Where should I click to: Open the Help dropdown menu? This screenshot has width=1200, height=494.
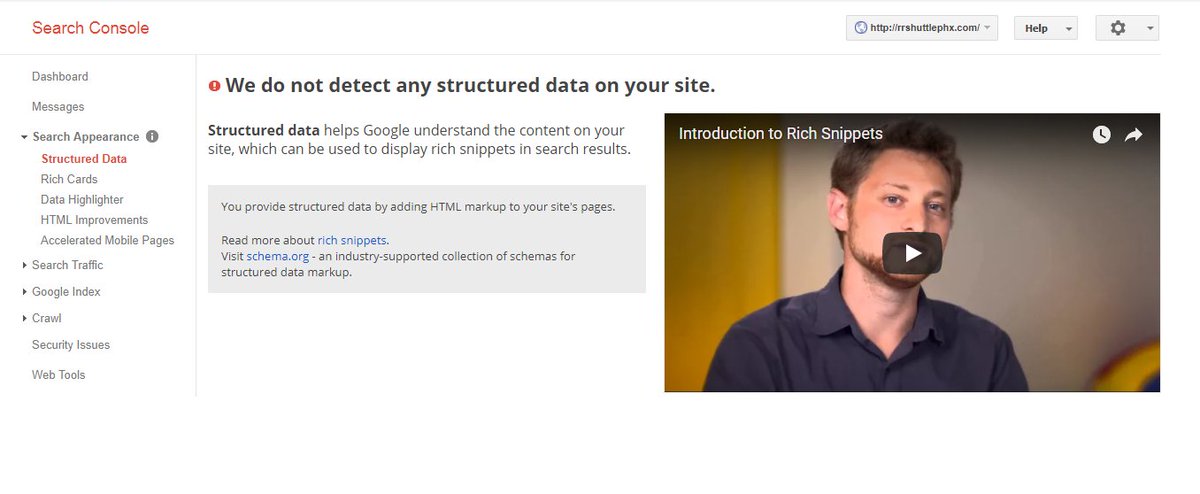(x=1046, y=28)
